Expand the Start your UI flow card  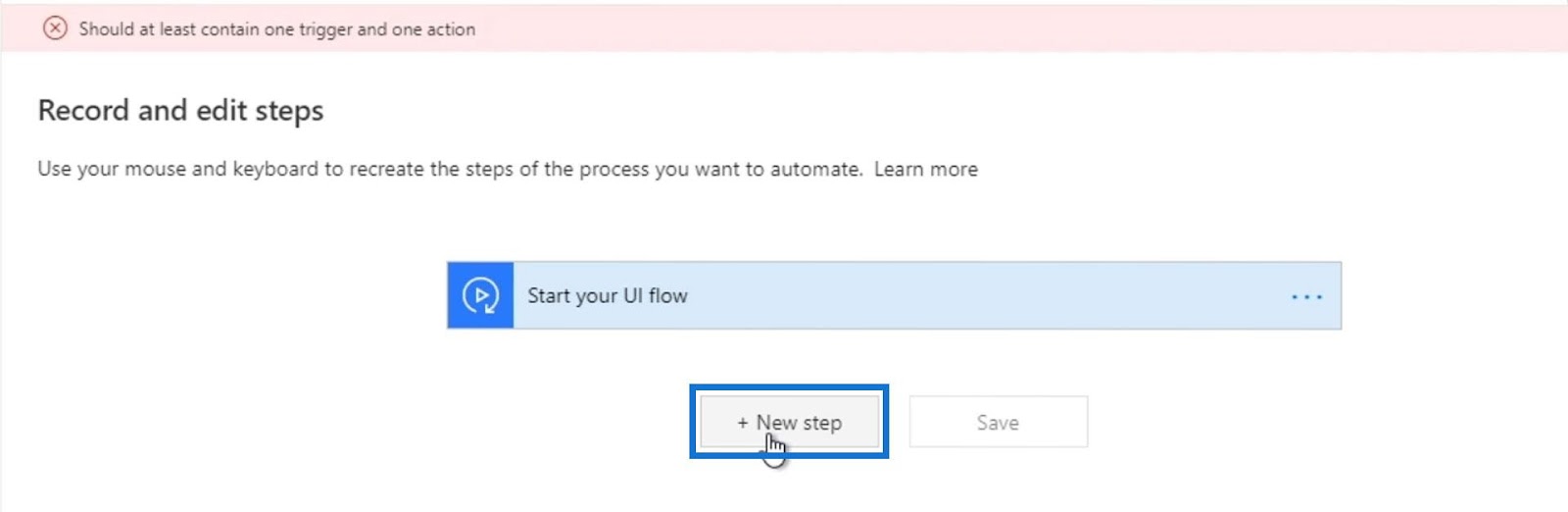click(x=894, y=295)
